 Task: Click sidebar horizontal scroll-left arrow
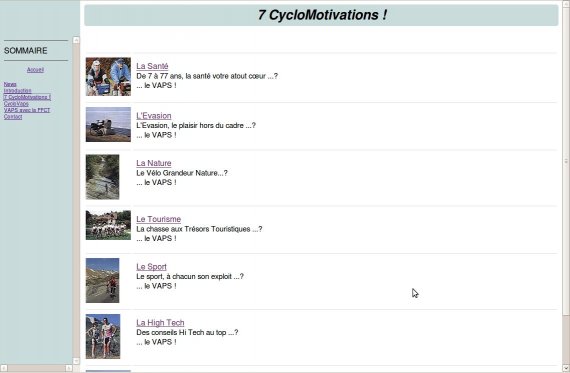tap(4, 368)
